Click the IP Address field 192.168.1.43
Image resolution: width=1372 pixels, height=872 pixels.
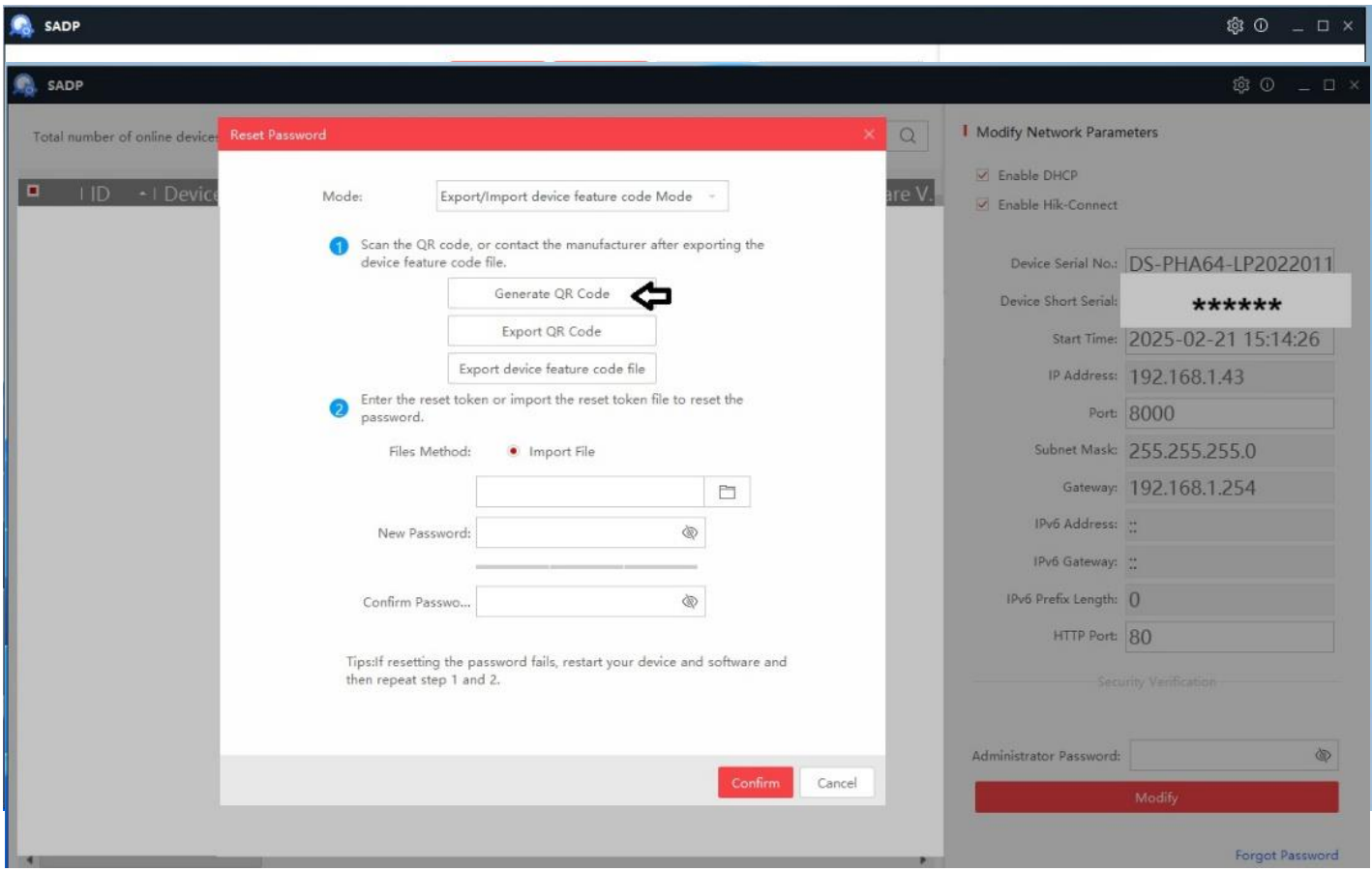pos(1230,376)
